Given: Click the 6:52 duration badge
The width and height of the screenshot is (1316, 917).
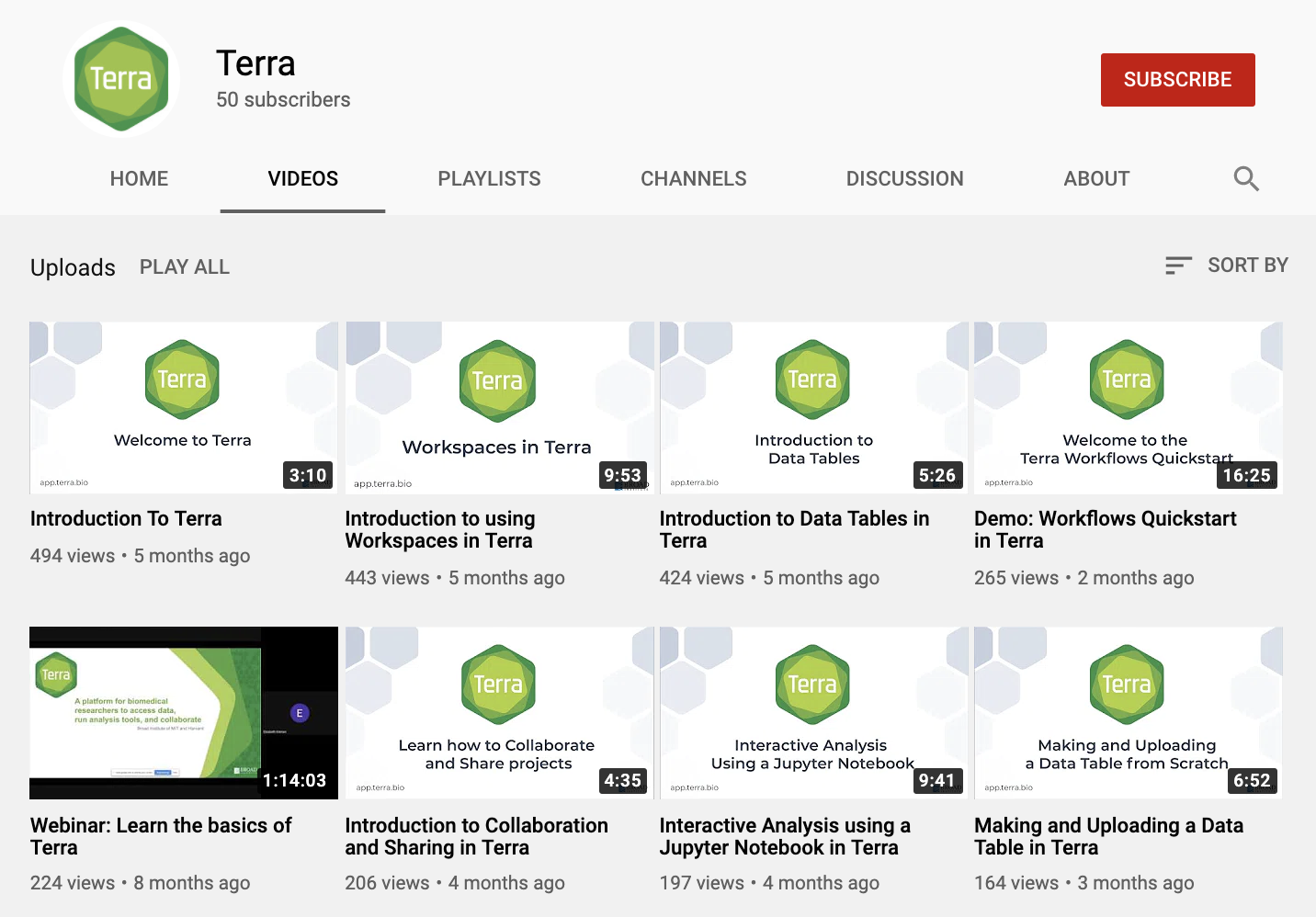Looking at the screenshot, I should 1252,780.
